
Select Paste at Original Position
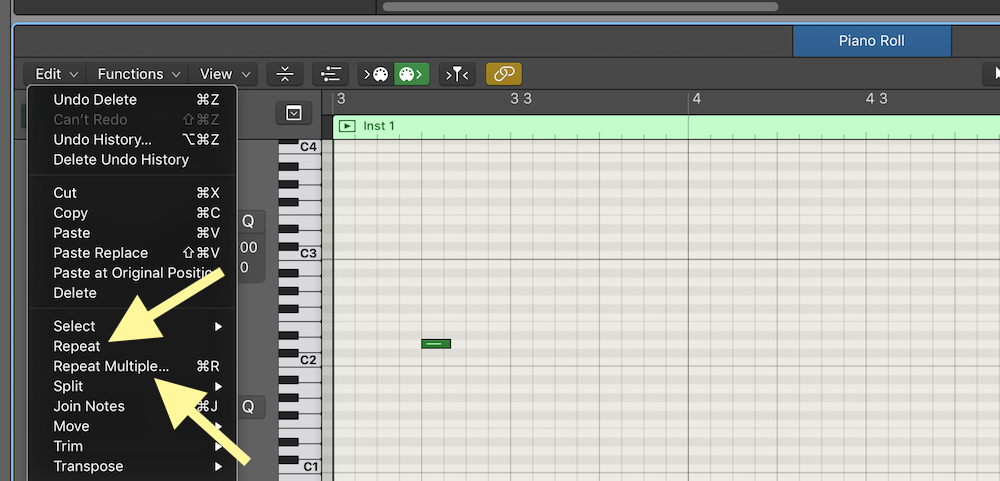(132, 273)
